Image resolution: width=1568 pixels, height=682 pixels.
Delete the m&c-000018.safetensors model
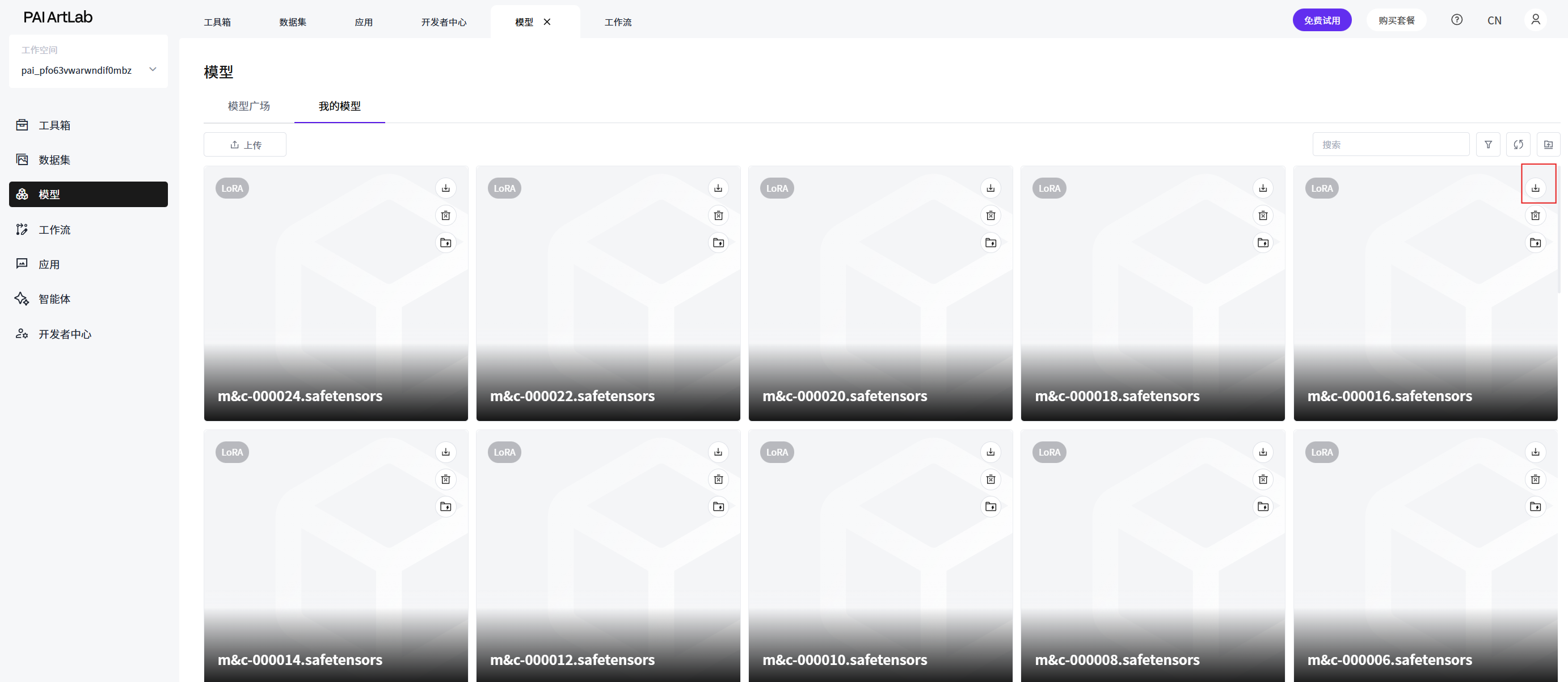pyautogui.click(x=1263, y=216)
